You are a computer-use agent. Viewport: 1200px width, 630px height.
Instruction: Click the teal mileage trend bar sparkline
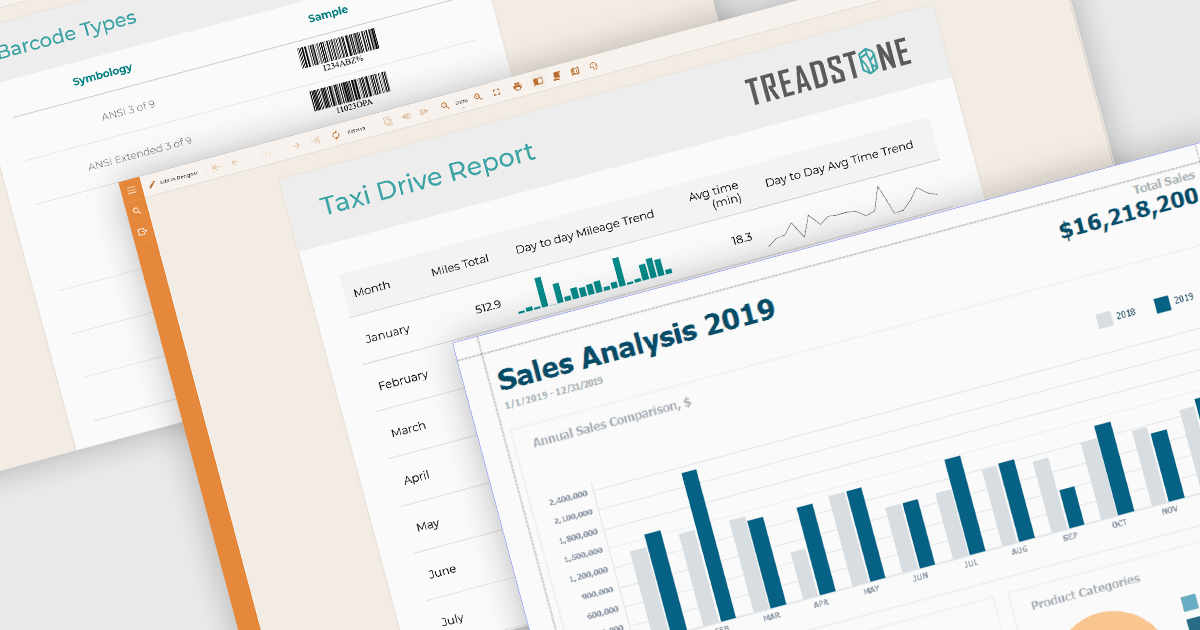coord(595,284)
